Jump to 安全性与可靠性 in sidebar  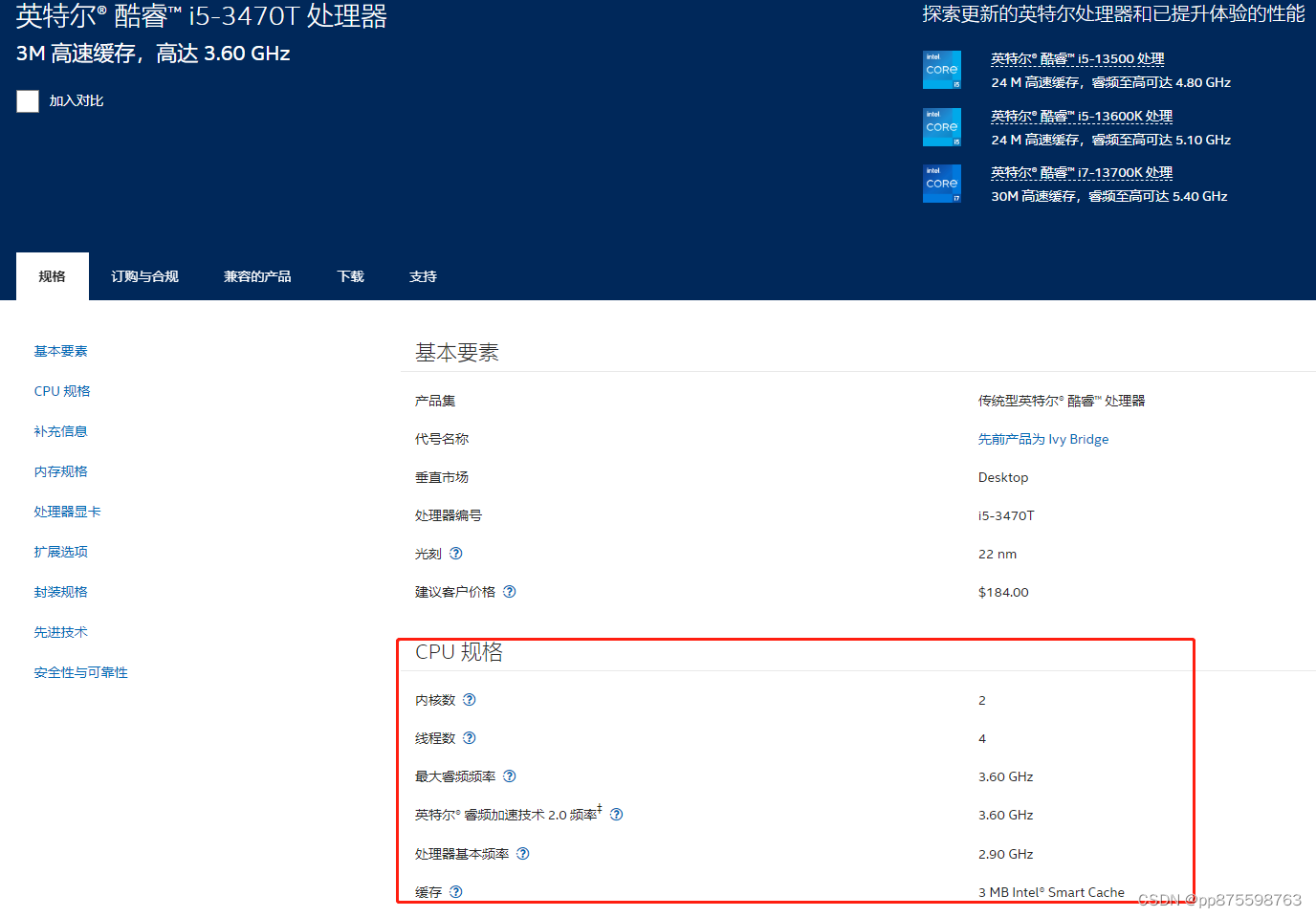(81, 672)
